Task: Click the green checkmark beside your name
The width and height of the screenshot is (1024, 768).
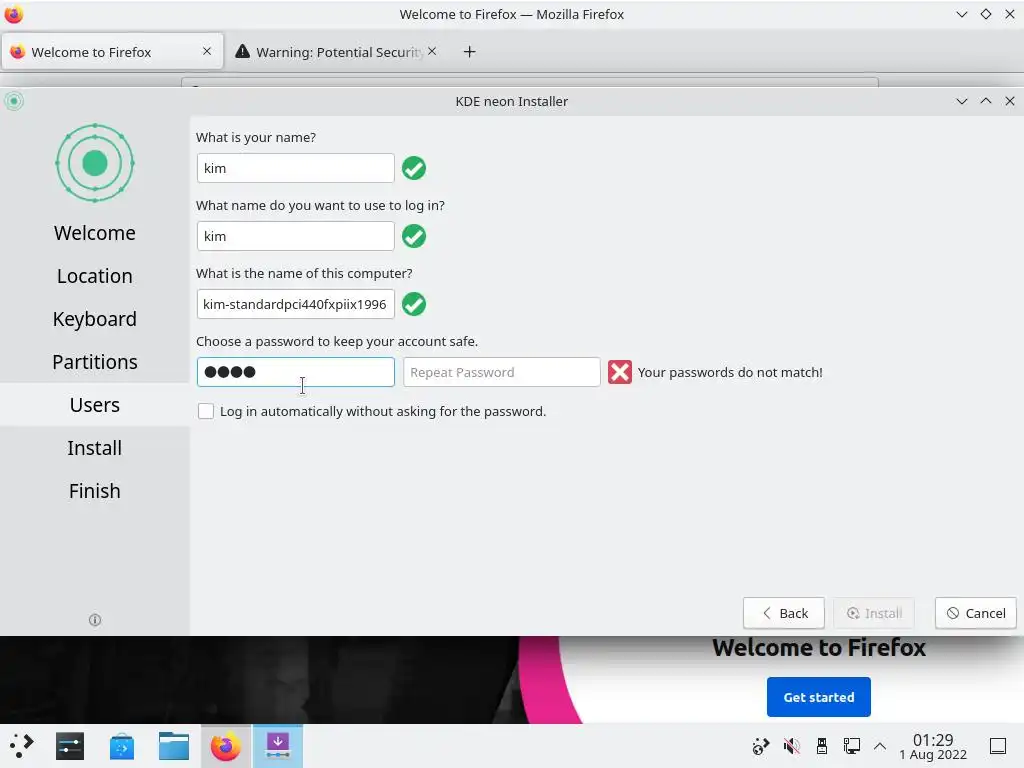Action: click(x=414, y=168)
